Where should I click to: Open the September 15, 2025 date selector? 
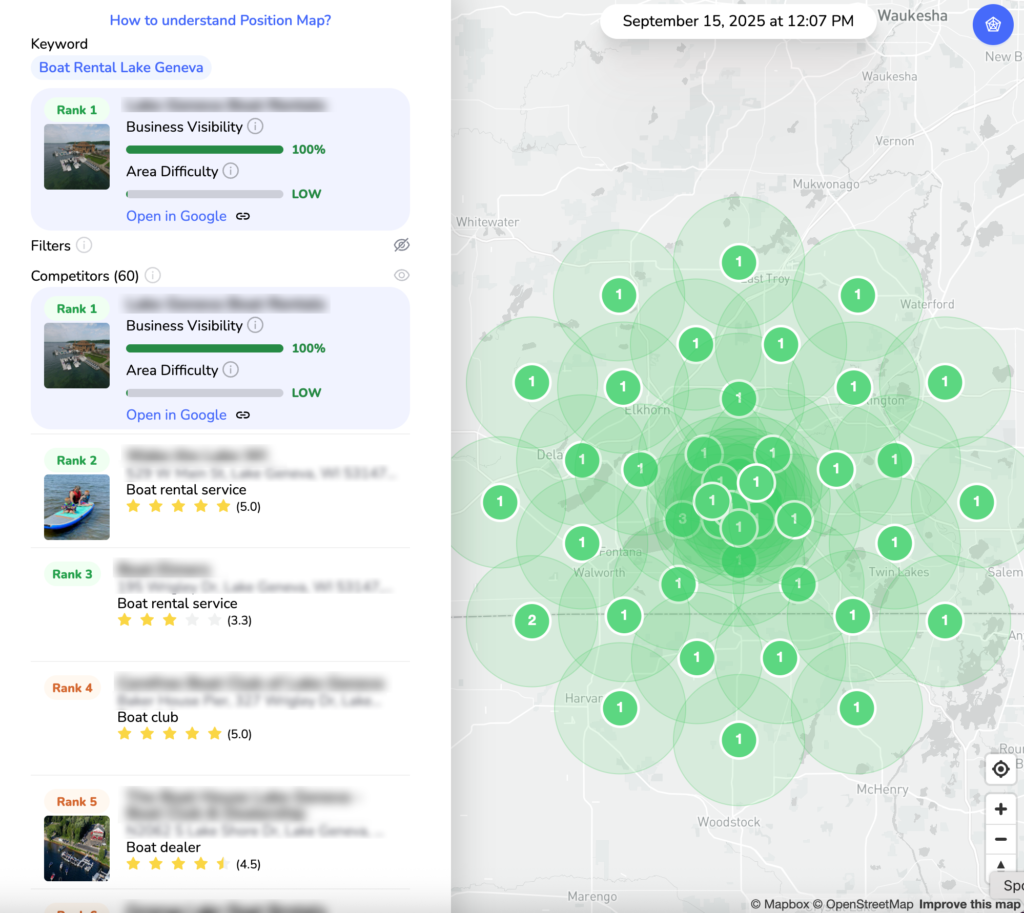click(738, 21)
